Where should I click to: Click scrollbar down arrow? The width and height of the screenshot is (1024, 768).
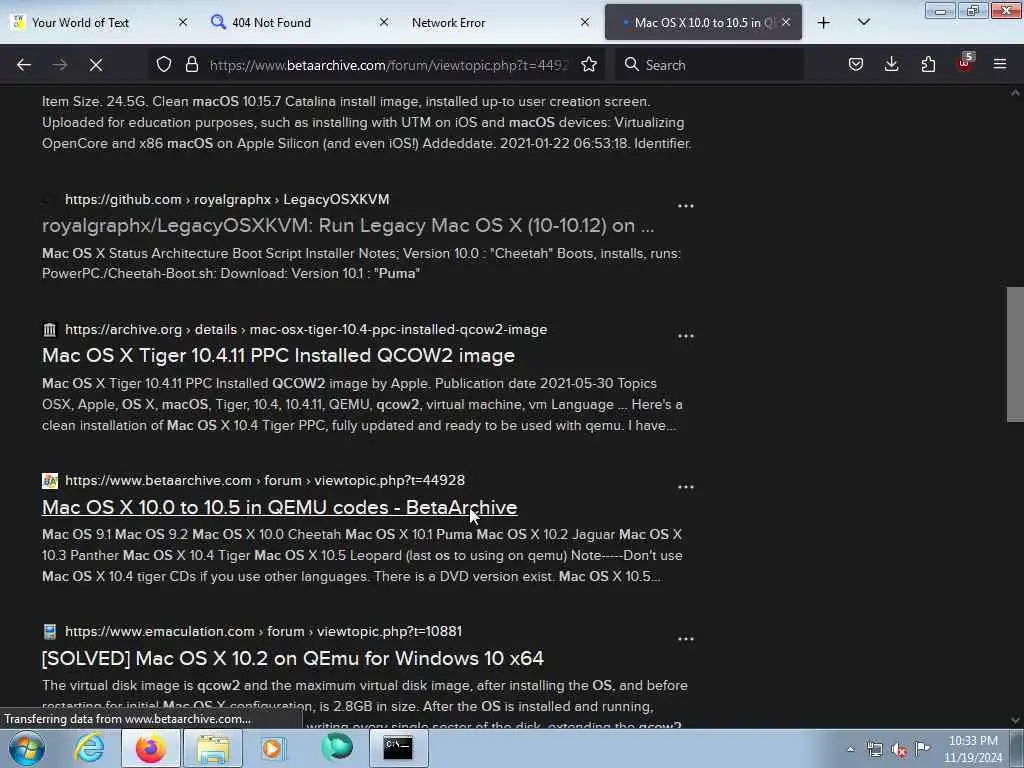[1015, 720]
